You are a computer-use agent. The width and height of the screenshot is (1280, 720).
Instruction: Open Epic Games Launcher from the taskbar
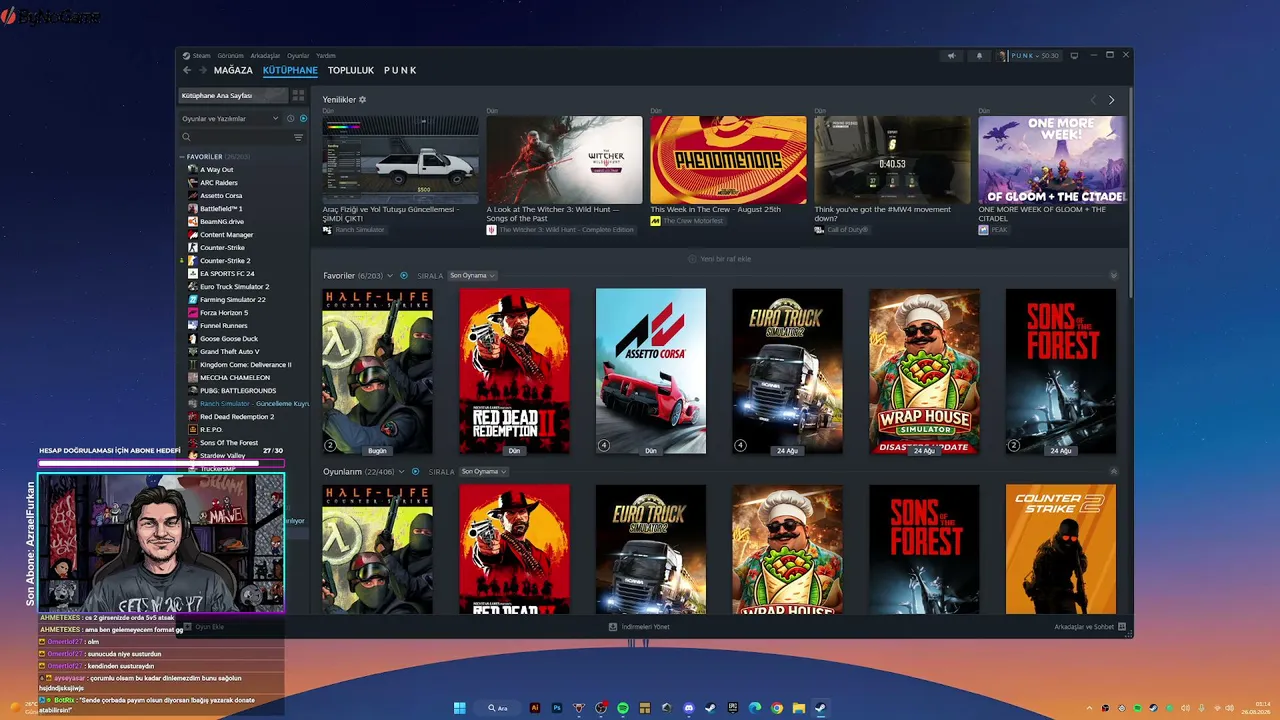coord(733,708)
